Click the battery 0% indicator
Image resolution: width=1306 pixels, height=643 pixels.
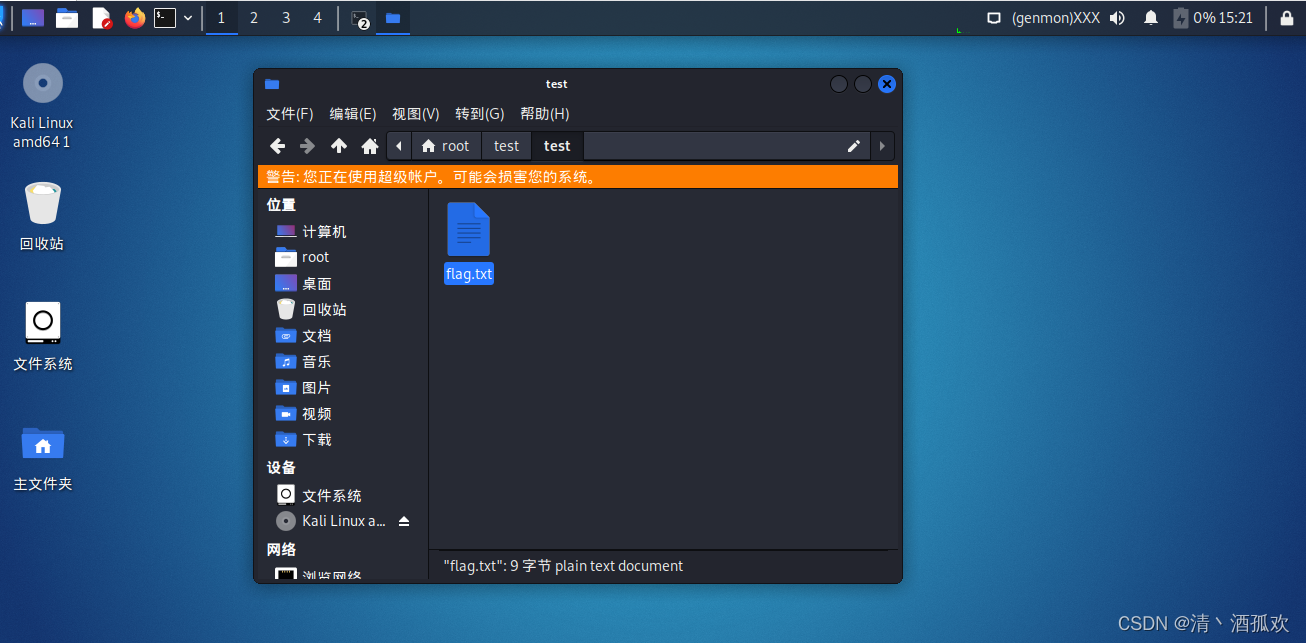point(1194,18)
